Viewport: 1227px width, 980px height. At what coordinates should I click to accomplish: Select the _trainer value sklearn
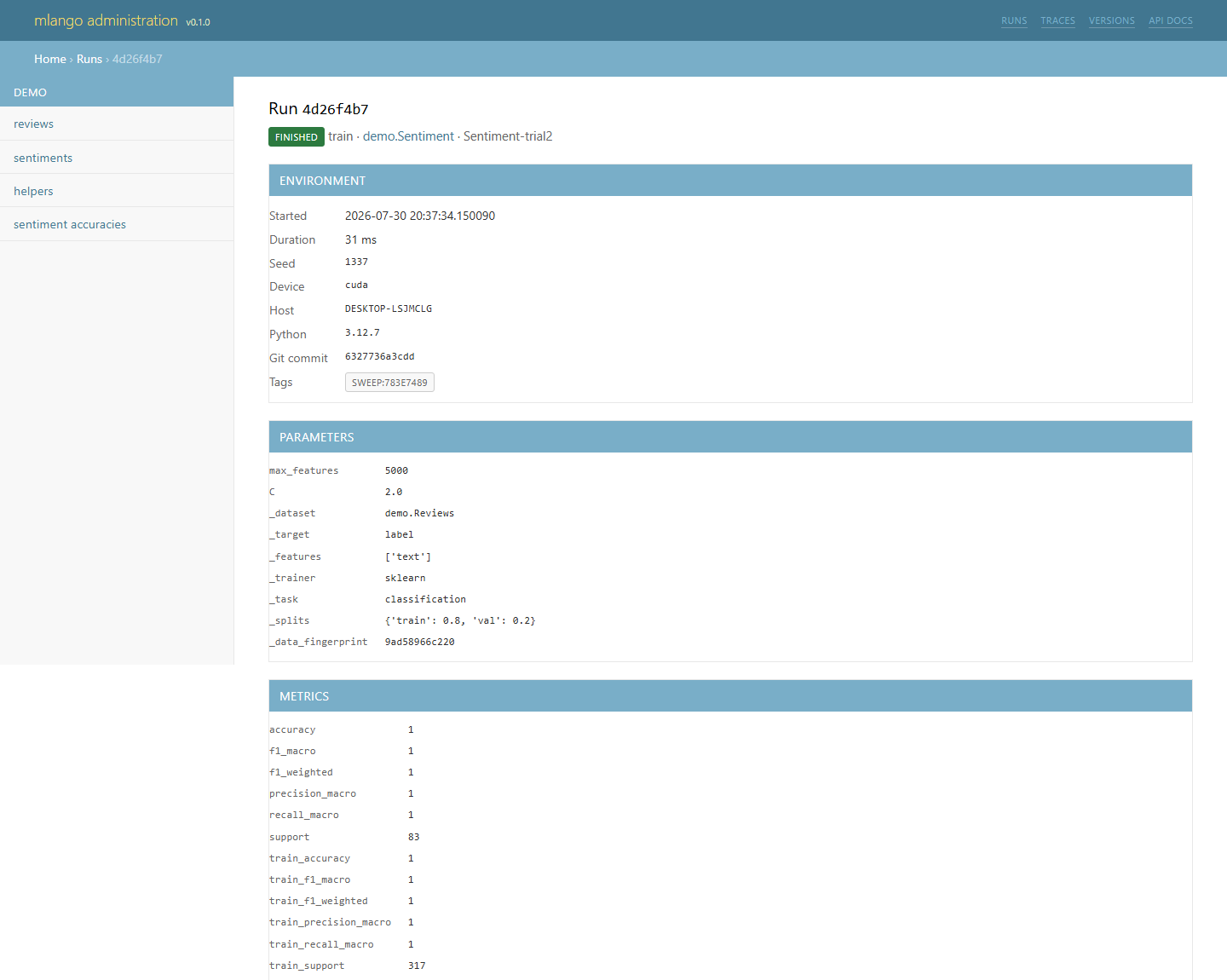[405, 578]
